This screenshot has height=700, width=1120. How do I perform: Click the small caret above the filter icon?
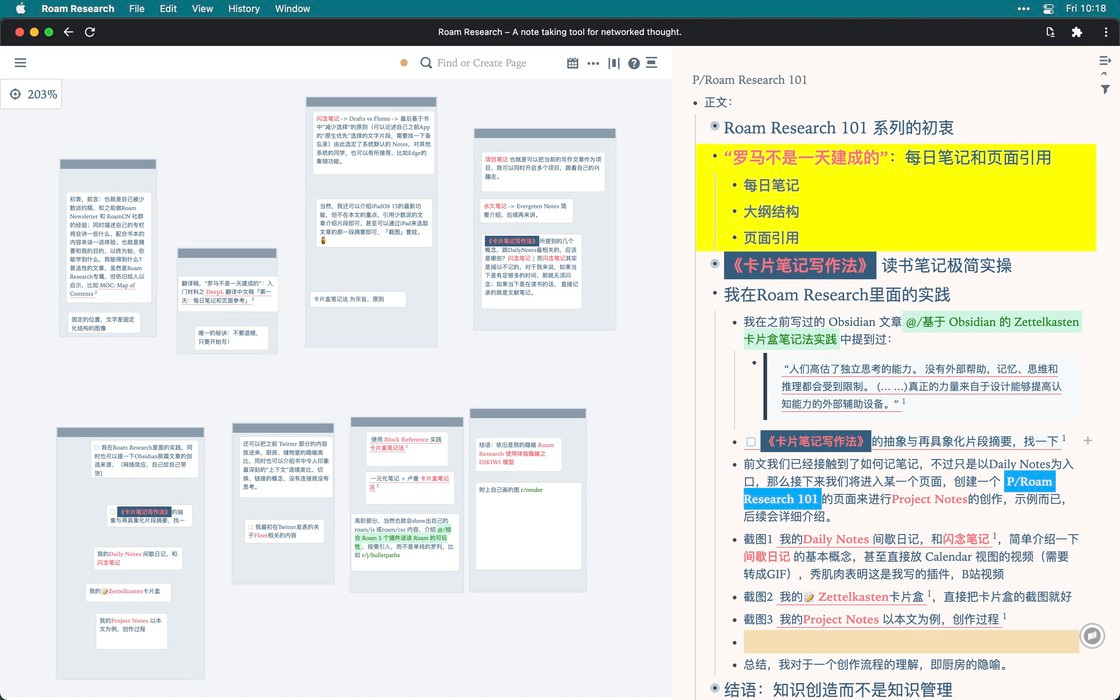click(x=1104, y=74)
